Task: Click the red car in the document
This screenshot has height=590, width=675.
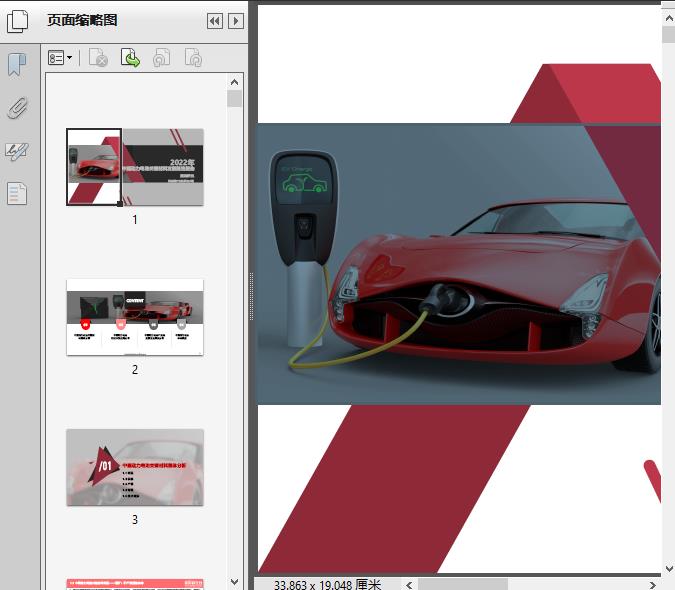Action: (x=495, y=284)
